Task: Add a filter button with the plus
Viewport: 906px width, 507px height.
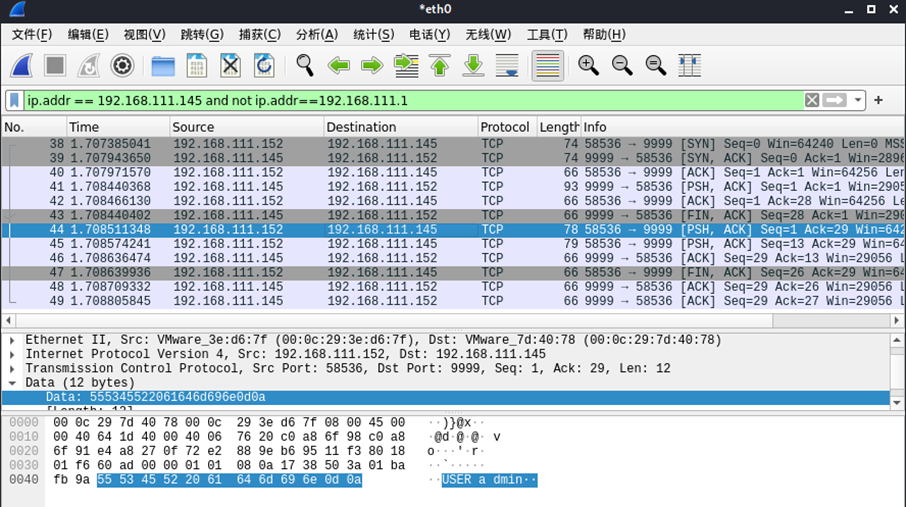Action: (x=878, y=100)
